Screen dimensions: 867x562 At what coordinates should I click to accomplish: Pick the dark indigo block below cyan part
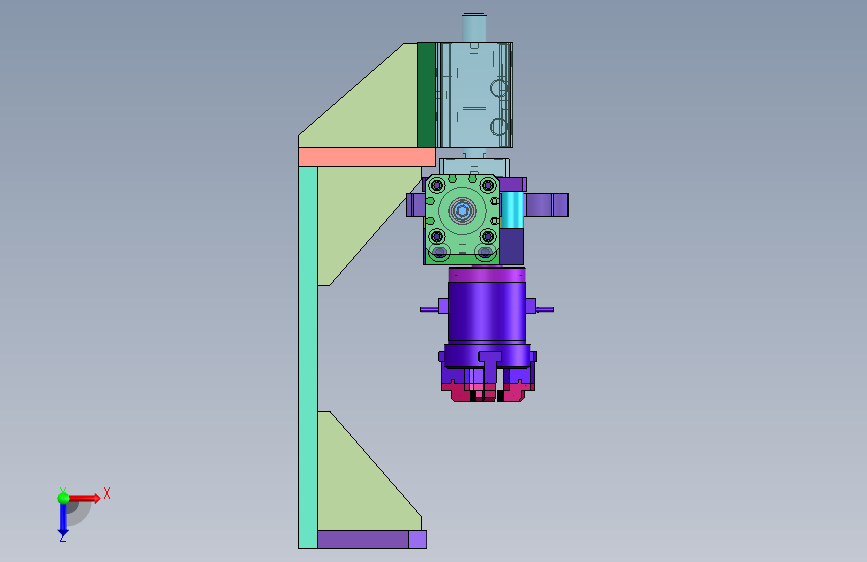pyautogui.click(x=511, y=246)
